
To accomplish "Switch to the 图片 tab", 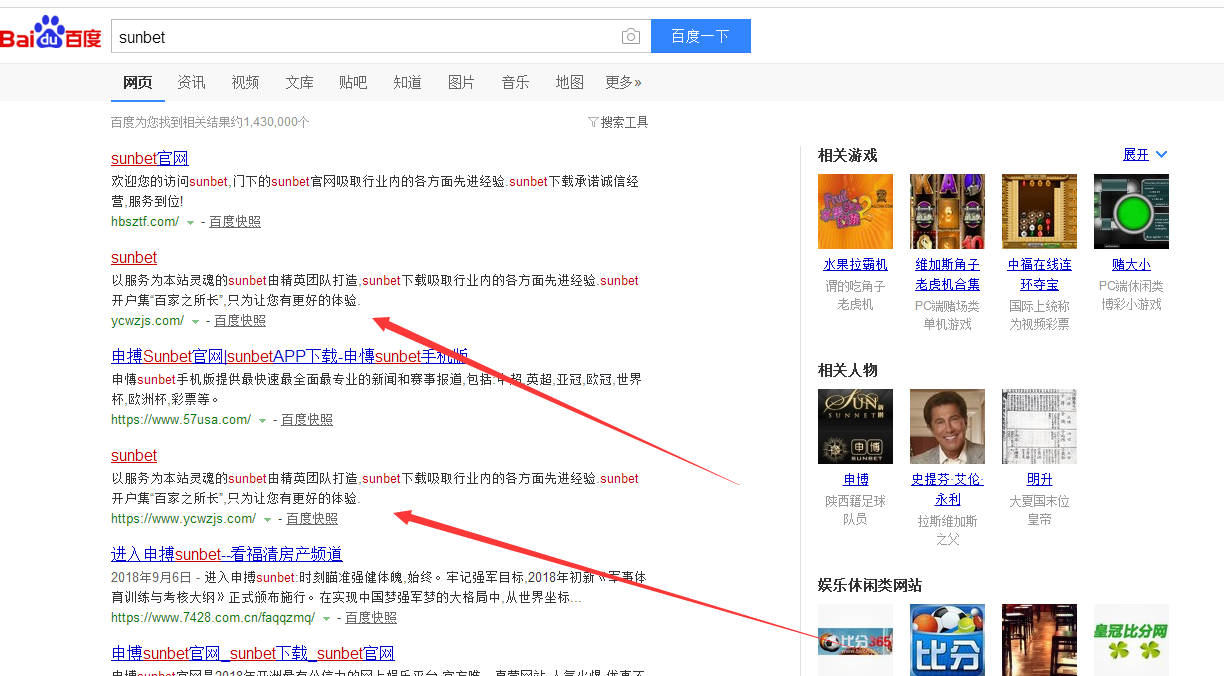I will (461, 82).
